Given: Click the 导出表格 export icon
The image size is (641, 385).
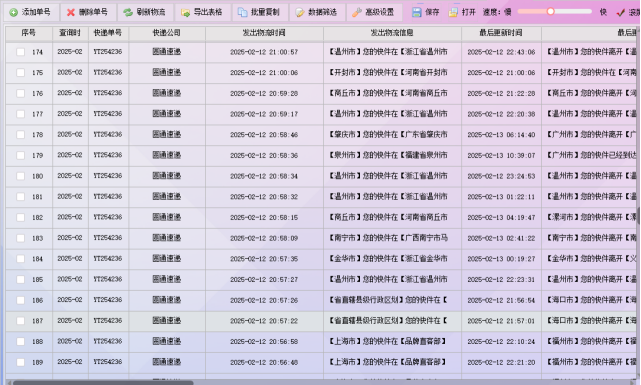Looking at the screenshot, I should [185, 12].
